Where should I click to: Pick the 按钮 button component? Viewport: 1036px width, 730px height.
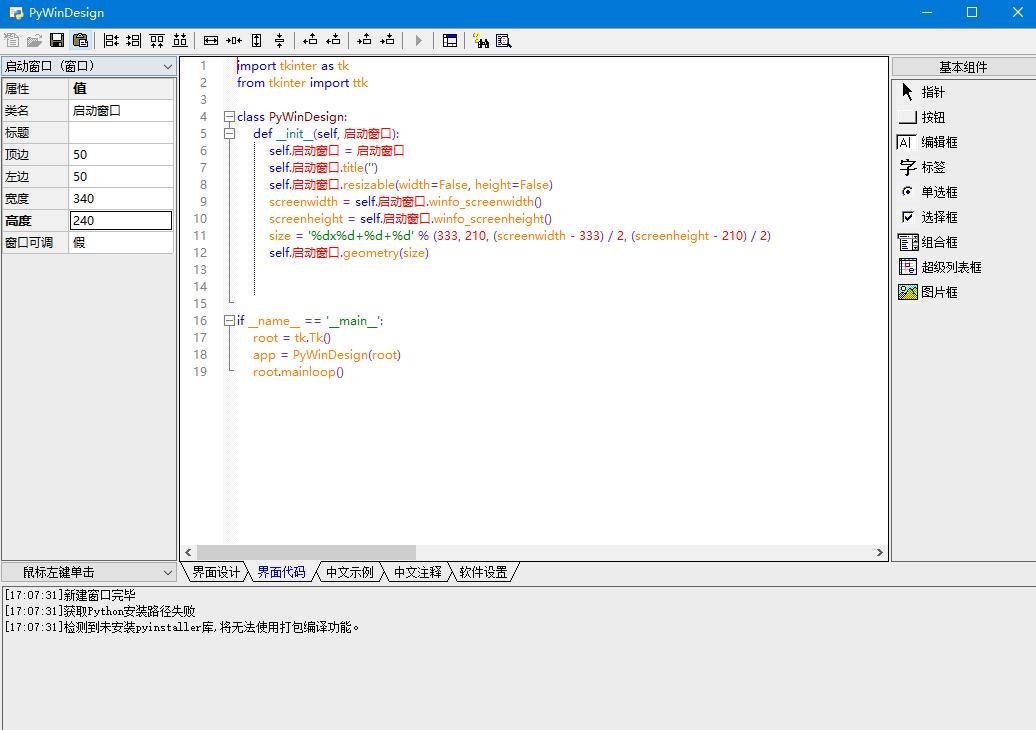(922, 117)
